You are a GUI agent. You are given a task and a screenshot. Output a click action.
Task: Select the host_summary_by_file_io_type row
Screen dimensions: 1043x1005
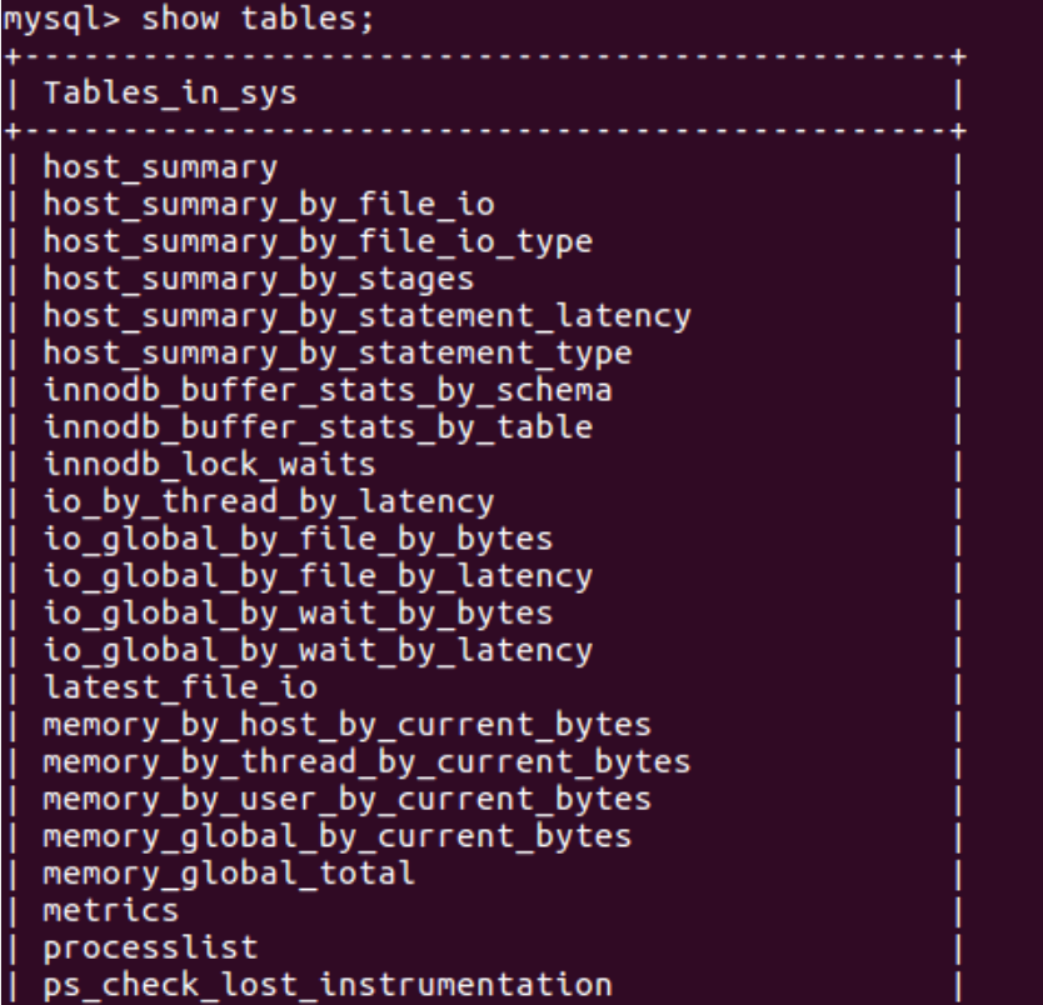click(317, 241)
